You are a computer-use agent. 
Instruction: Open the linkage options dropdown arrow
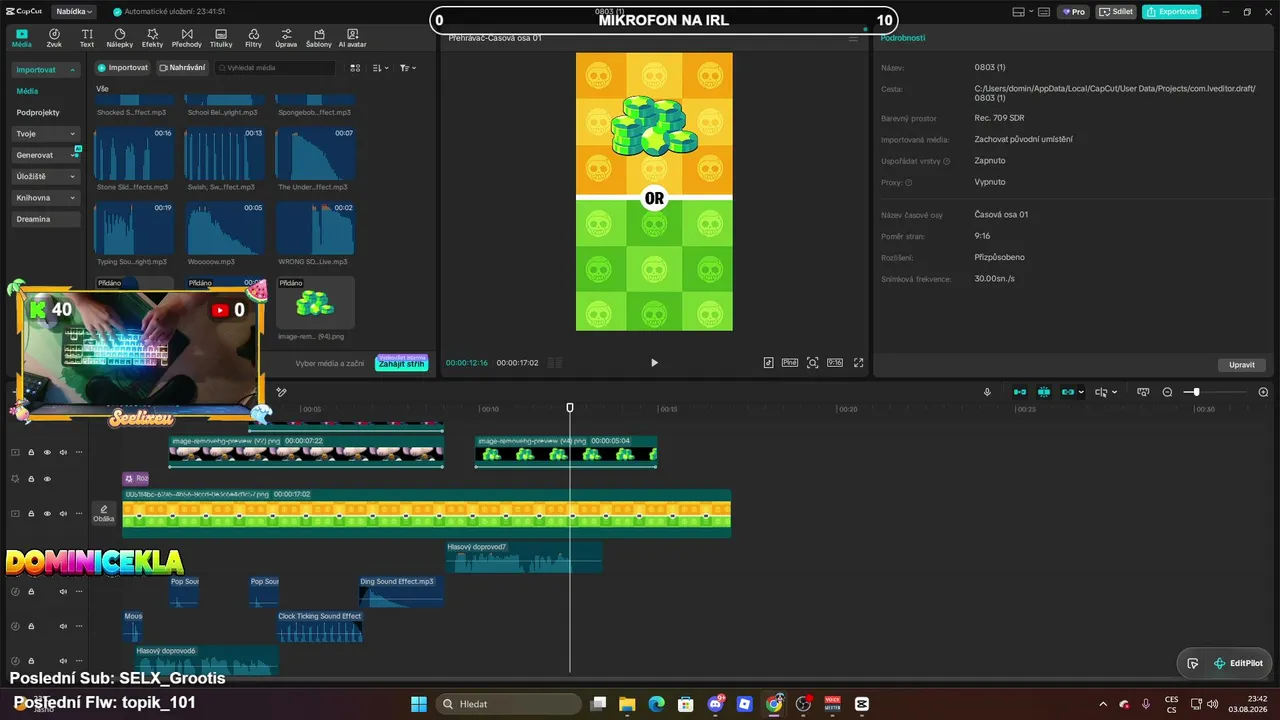pos(1081,392)
